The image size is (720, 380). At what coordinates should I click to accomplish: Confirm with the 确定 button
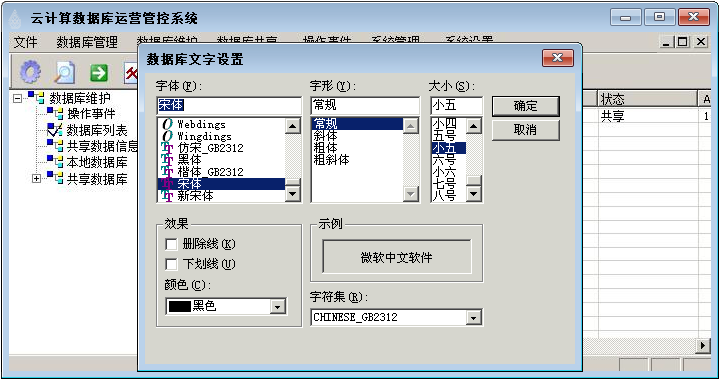tap(525, 106)
